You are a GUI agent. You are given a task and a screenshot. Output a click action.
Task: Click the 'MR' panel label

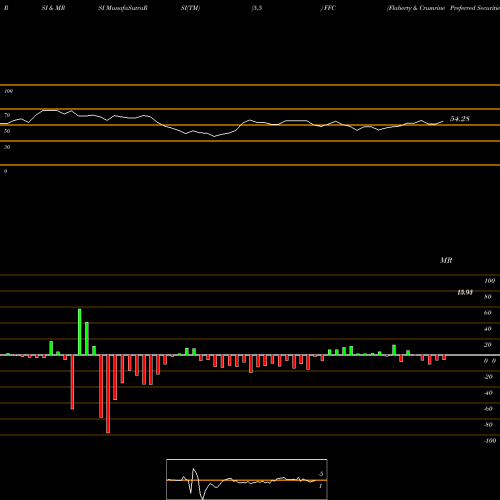pos(446,260)
